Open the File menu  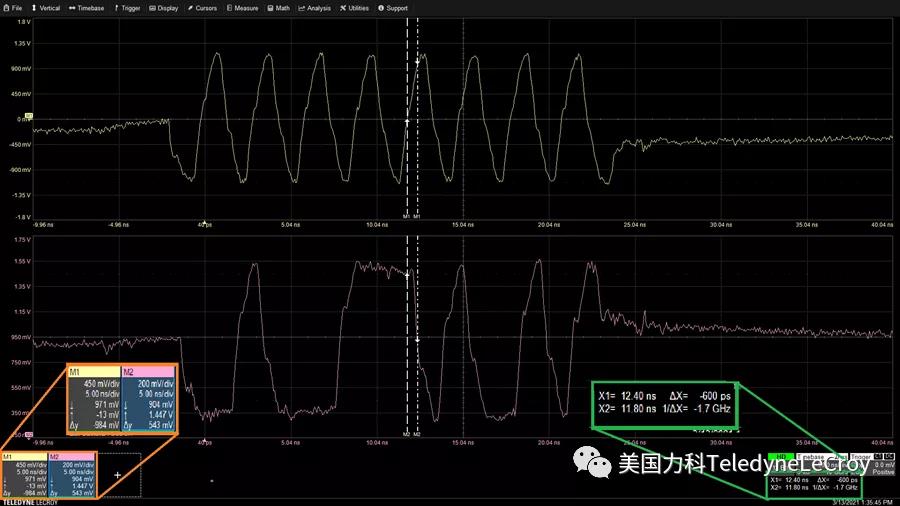pyautogui.click(x=12, y=8)
